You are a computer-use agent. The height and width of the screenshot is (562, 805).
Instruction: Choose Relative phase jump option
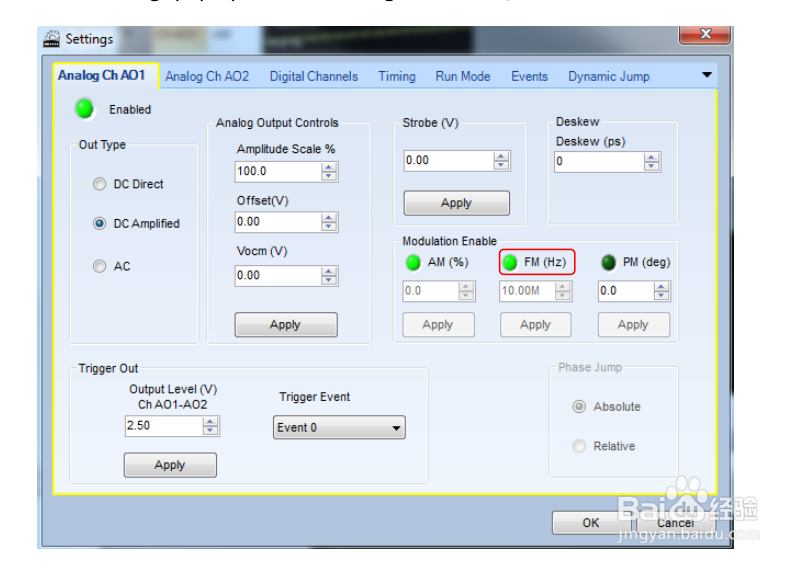coord(579,445)
